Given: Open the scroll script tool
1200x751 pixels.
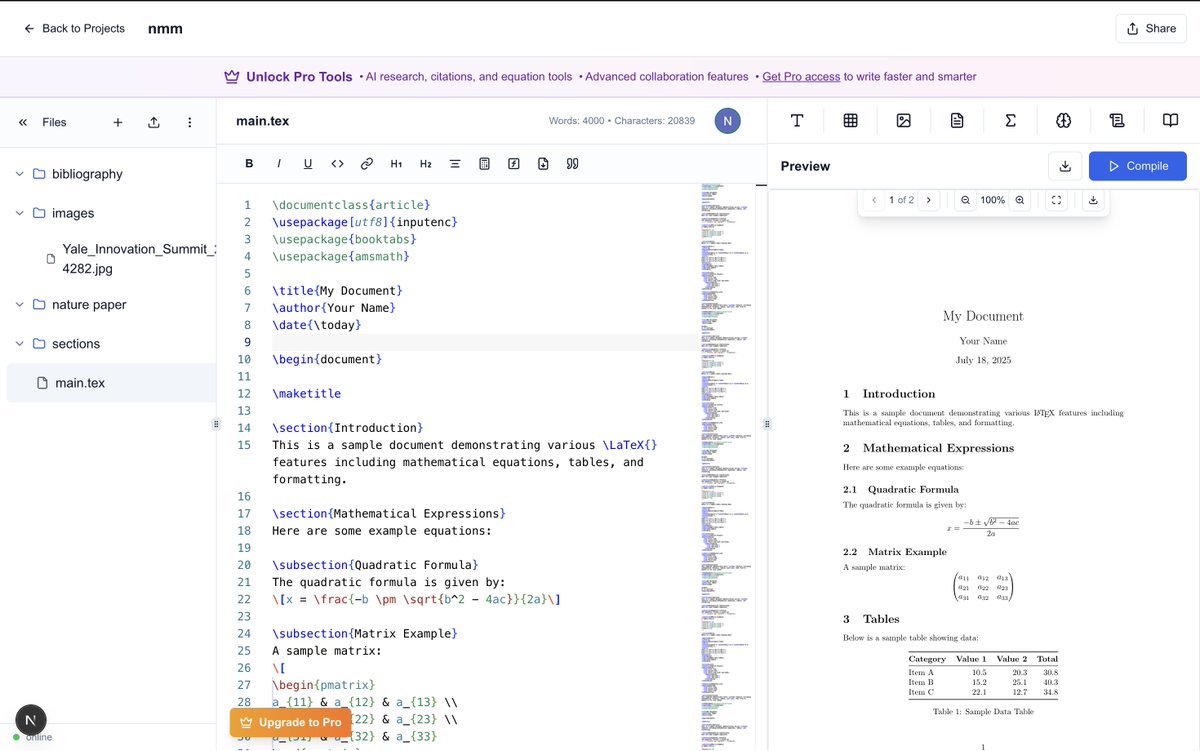Looking at the screenshot, I should (x=1117, y=121).
